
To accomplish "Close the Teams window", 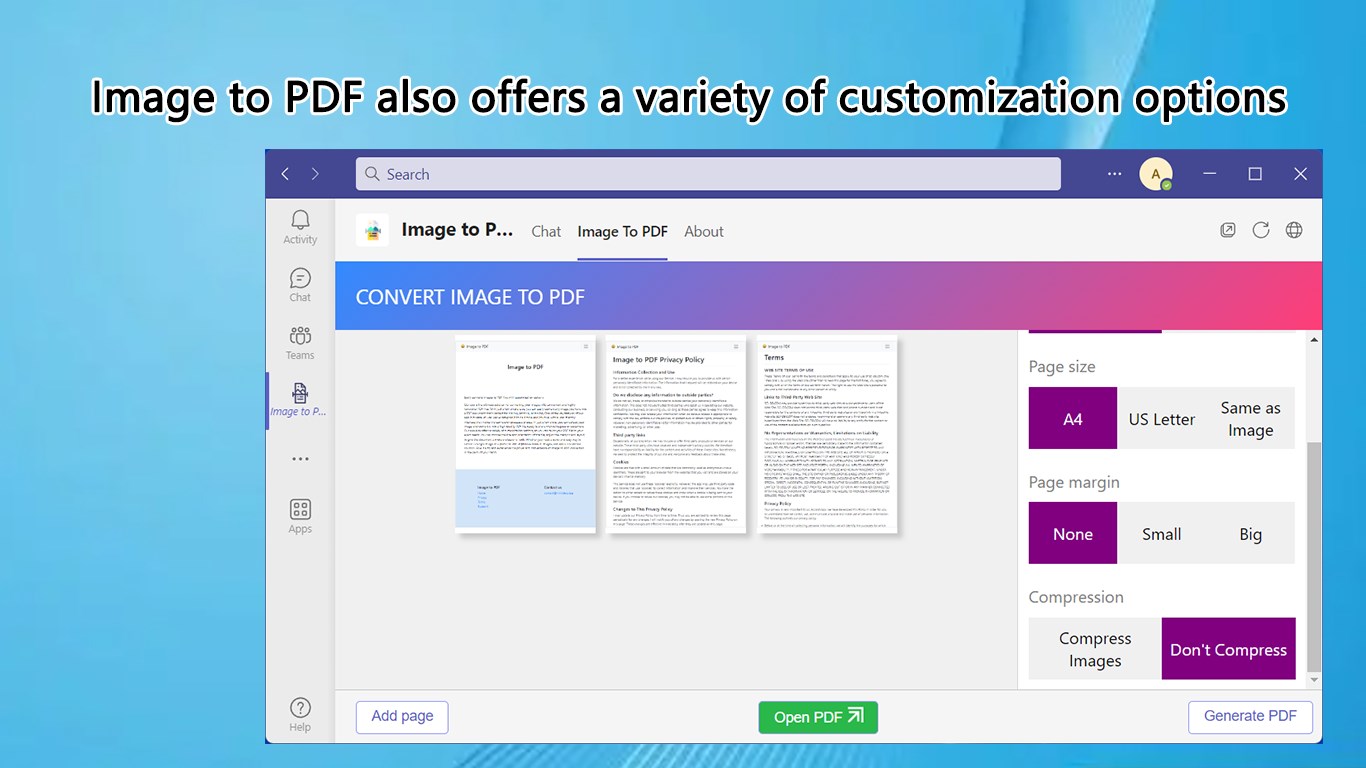I will pyautogui.click(x=1300, y=174).
